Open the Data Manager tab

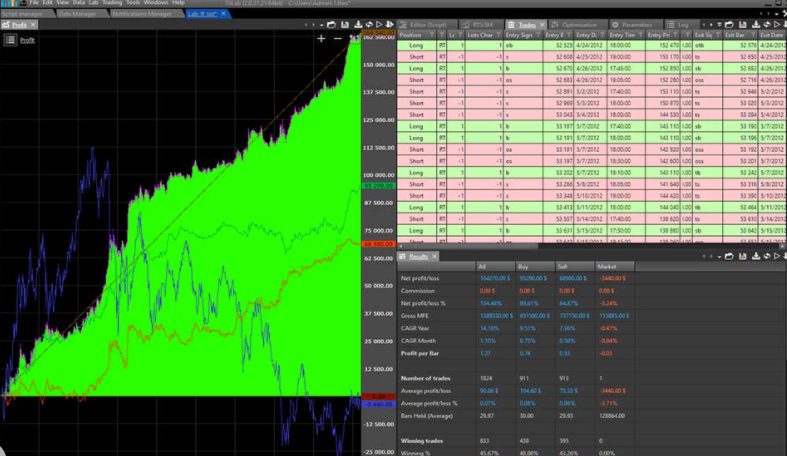click(76, 14)
